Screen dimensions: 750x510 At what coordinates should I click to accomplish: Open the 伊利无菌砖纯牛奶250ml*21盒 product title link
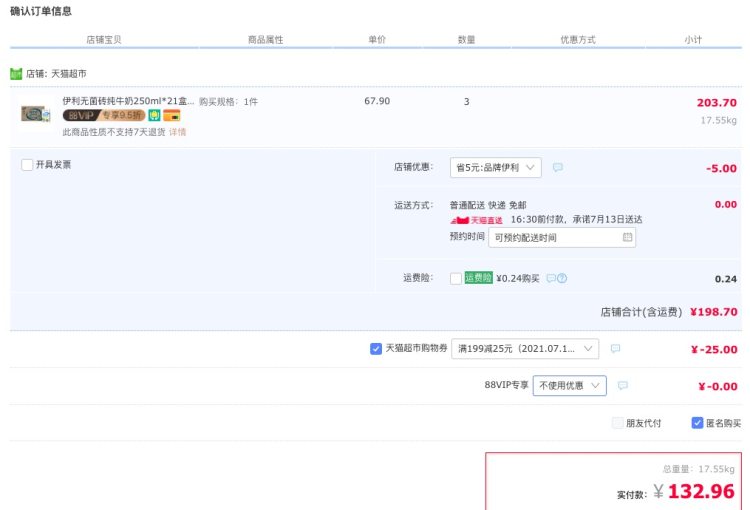(128, 101)
